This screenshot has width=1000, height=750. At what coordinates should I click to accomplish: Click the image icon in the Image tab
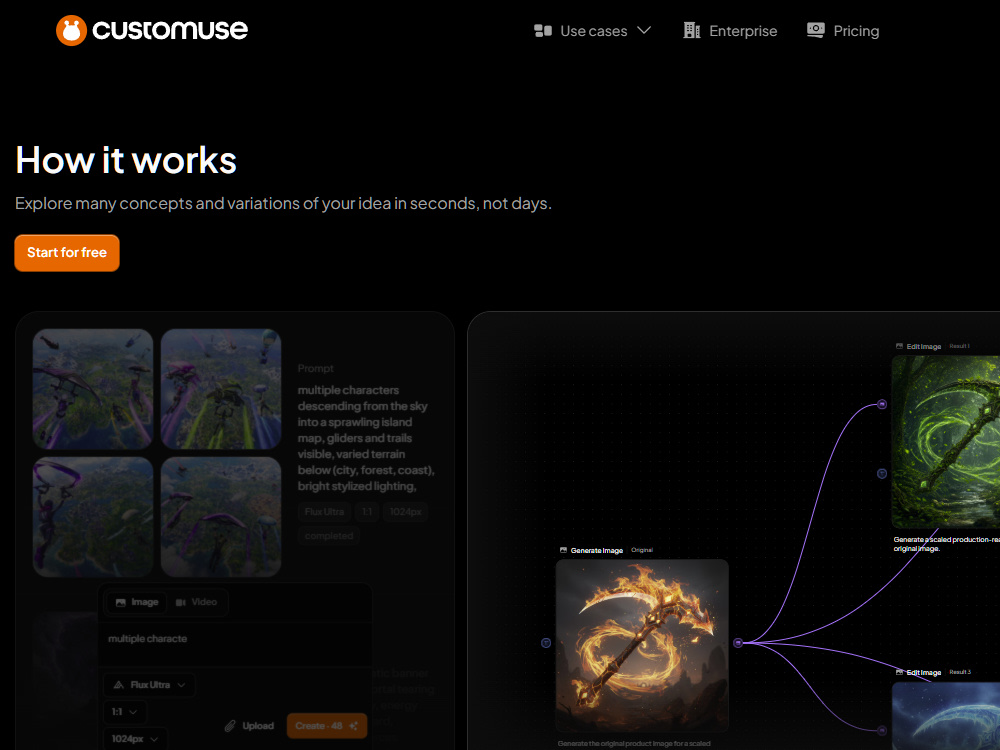click(x=121, y=603)
